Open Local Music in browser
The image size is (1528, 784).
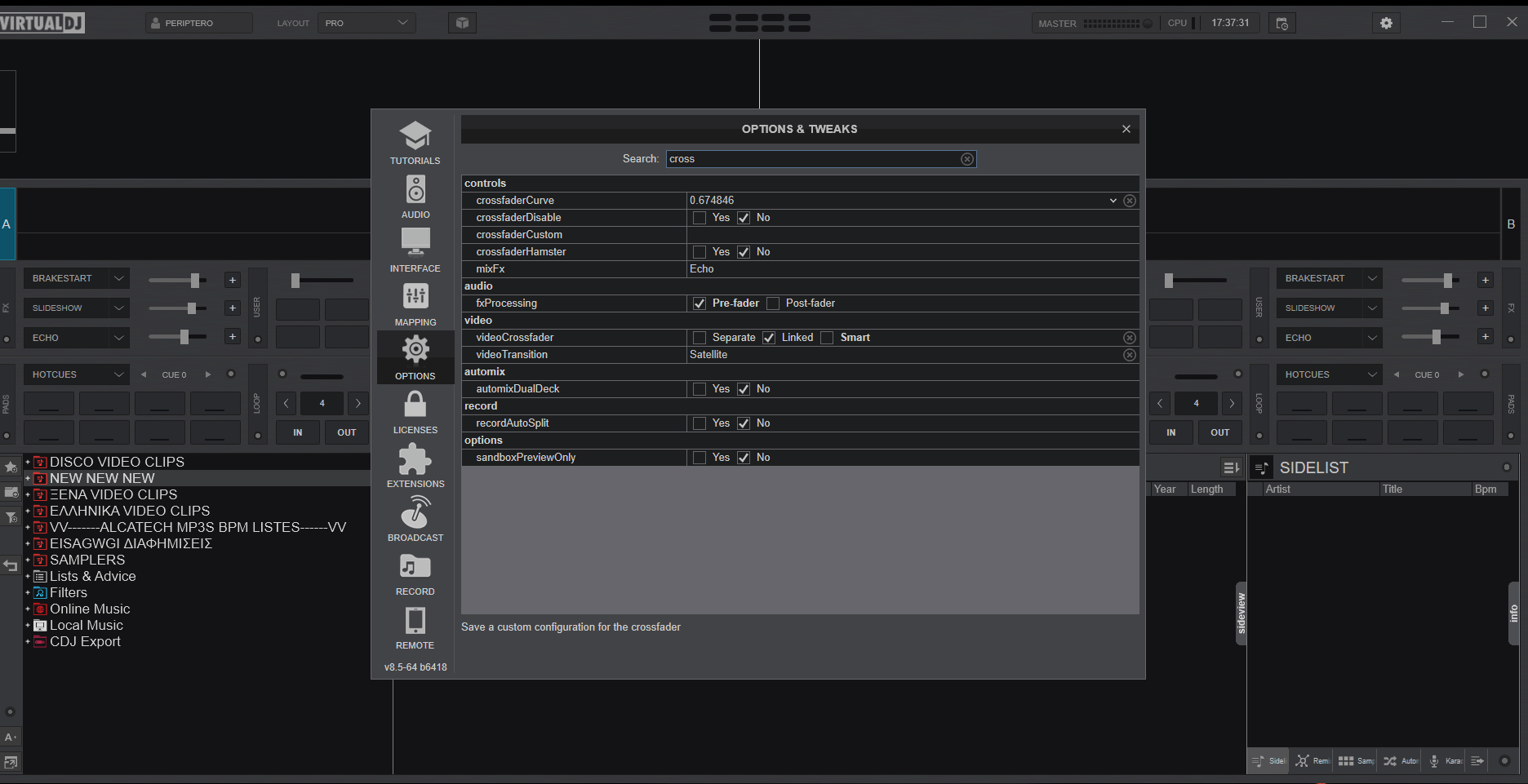87,625
